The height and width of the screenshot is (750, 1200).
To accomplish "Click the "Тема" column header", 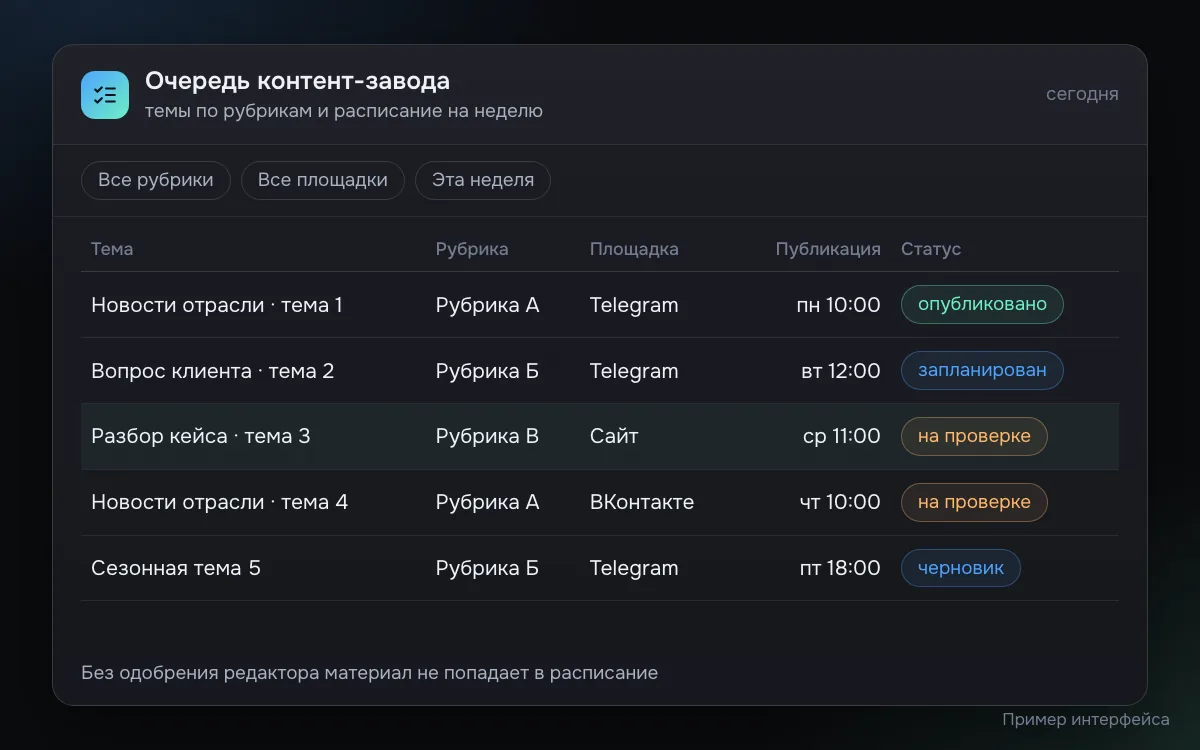I will pyautogui.click(x=112, y=249).
